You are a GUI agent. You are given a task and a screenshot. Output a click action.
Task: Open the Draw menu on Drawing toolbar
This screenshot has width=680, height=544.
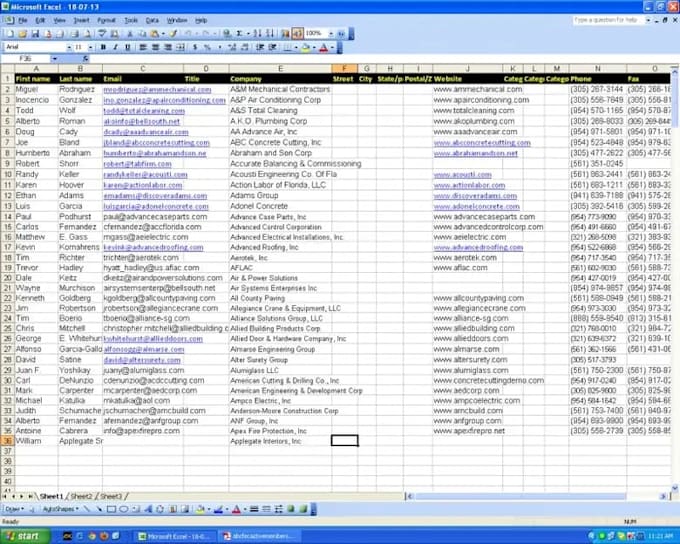pyautogui.click(x=14, y=509)
